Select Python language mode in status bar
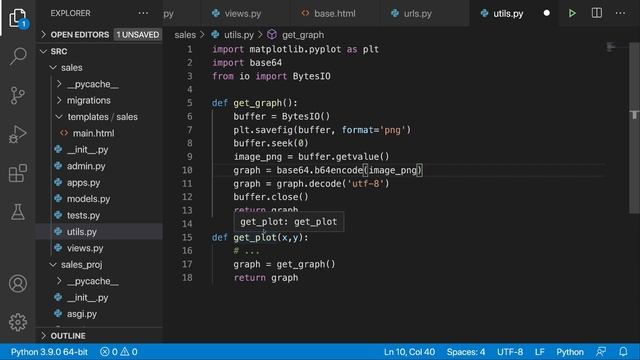 coord(570,352)
